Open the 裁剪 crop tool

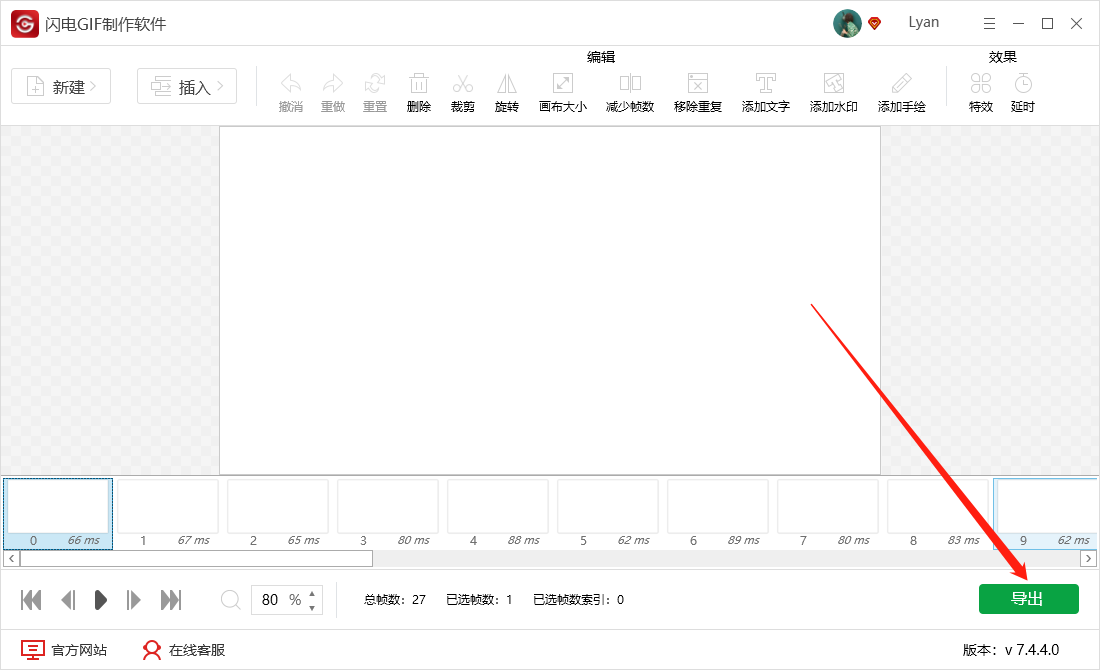tap(462, 90)
